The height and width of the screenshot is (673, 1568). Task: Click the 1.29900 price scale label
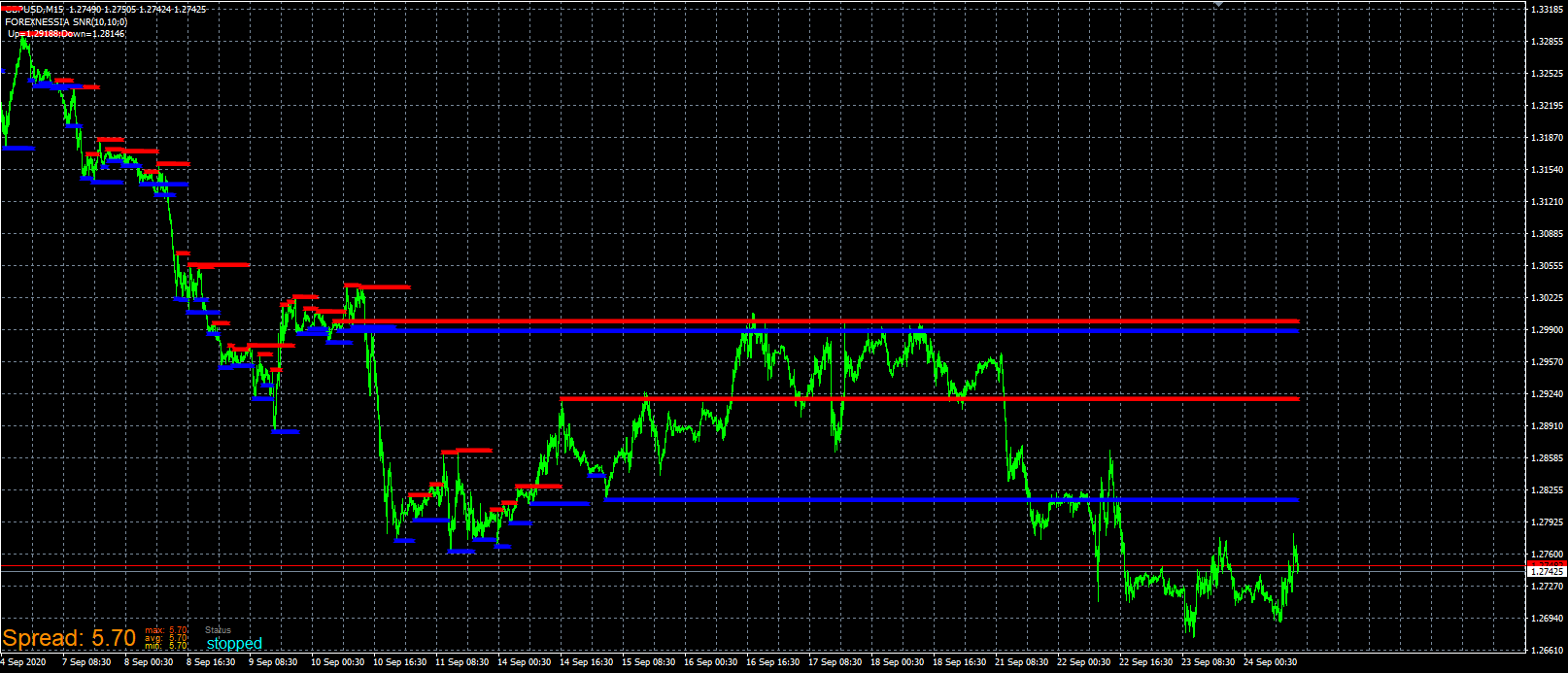click(1547, 330)
